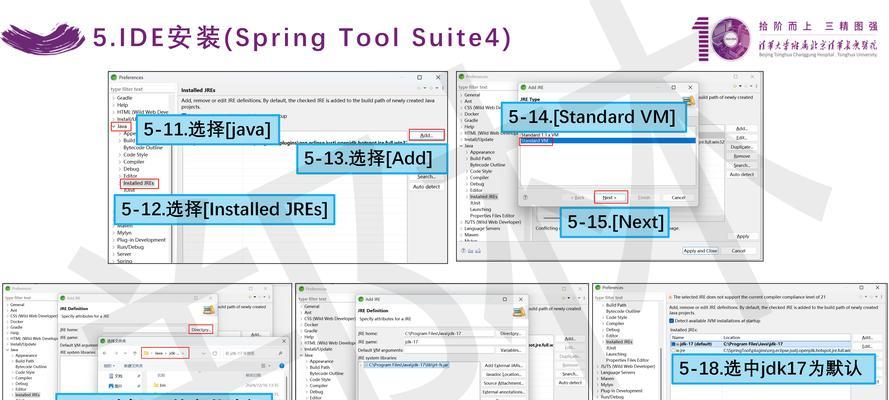Image resolution: width=889 pixels, height=400 pixels.
Task: Click Location column header in Installed JREs table
Action: [787, 338]
